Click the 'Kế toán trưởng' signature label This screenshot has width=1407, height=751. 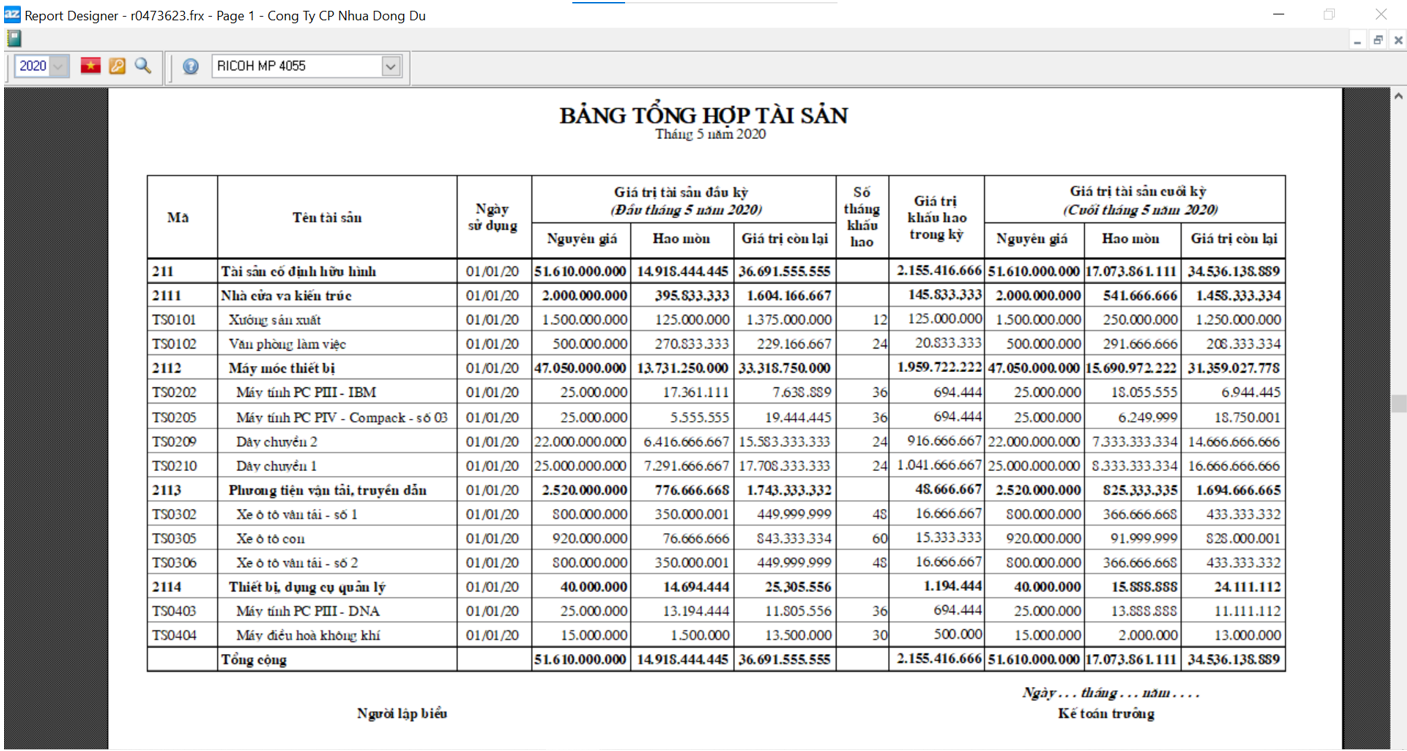click(1106, 714)
